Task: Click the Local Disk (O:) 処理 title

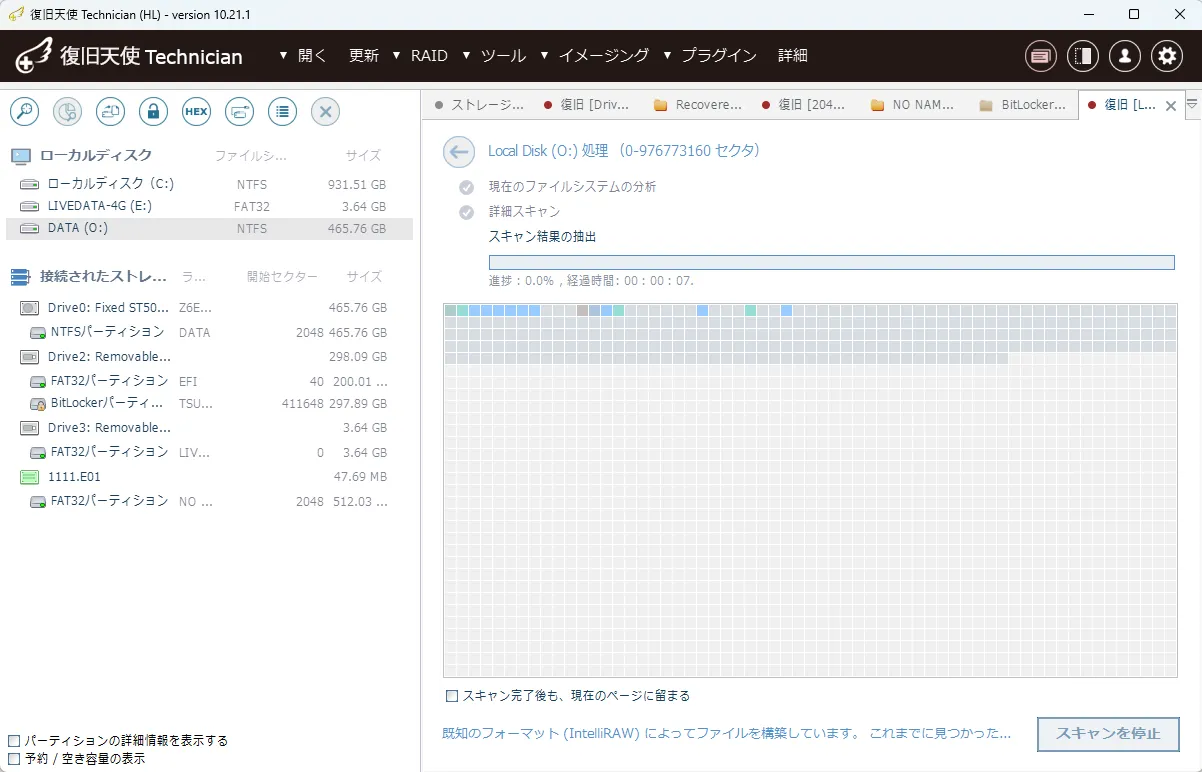Action: 624,151
